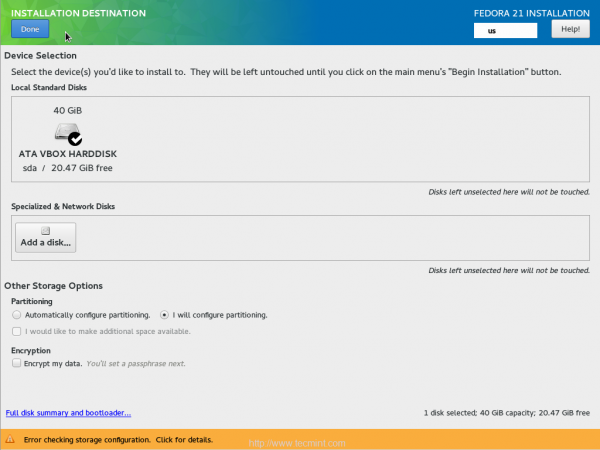Click the ATA VBOX HARDDISK name label

coord(68,154)
